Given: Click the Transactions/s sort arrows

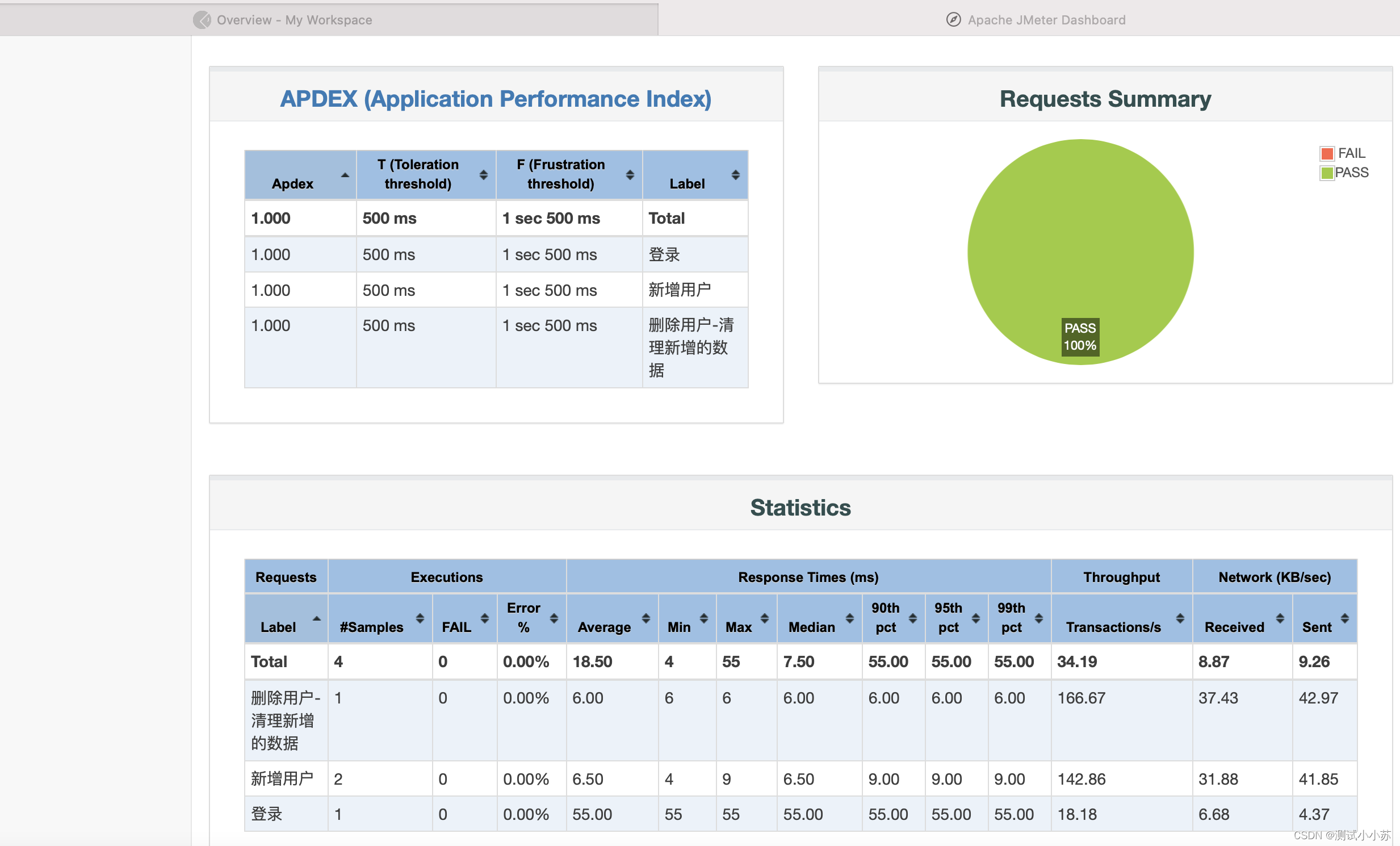Looking at the screenshot, I should (1180, 618).
